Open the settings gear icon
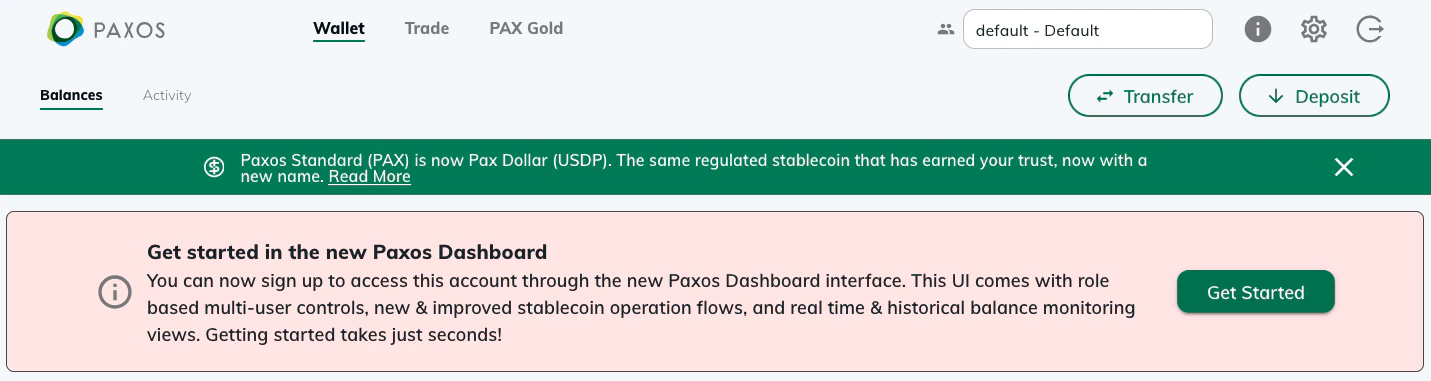The height and width of the screenshot is (381, 1431). coord(1313,30)
